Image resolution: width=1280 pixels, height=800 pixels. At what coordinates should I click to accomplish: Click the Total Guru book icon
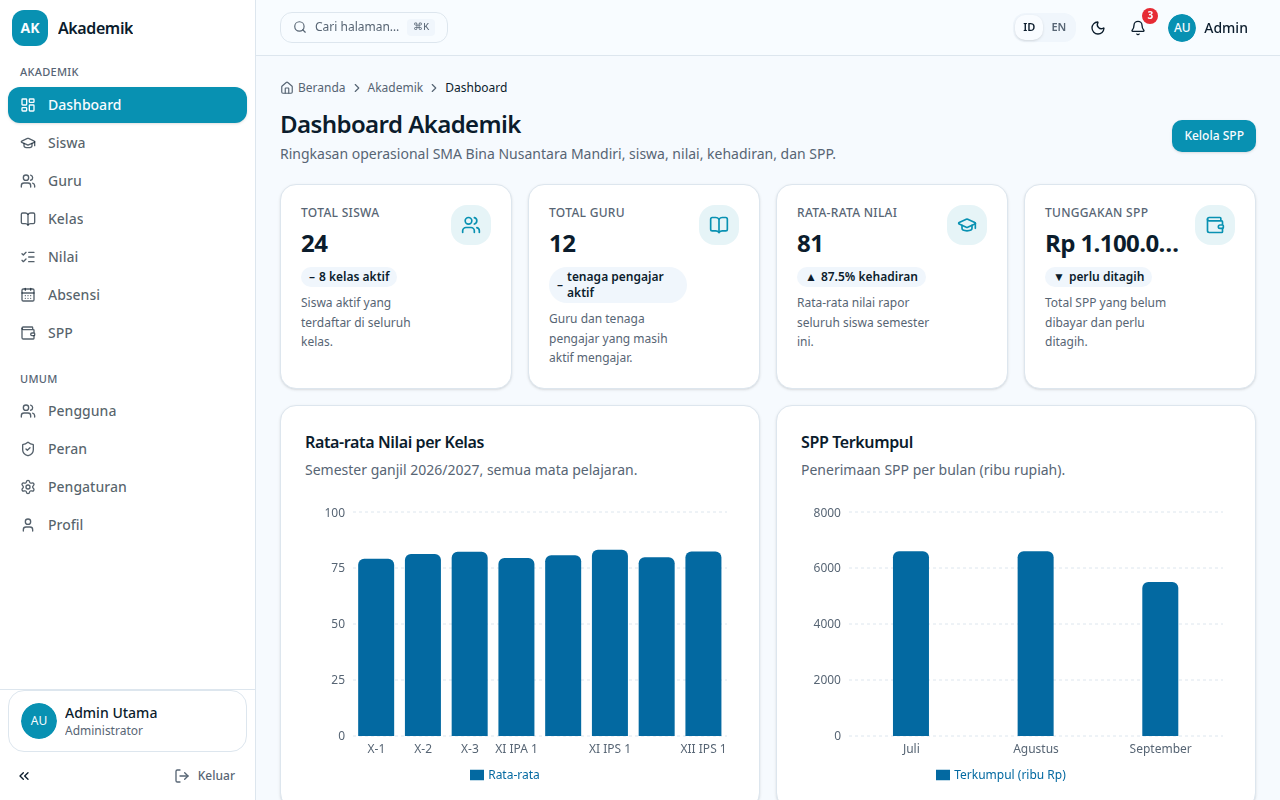tap(719, 225)
